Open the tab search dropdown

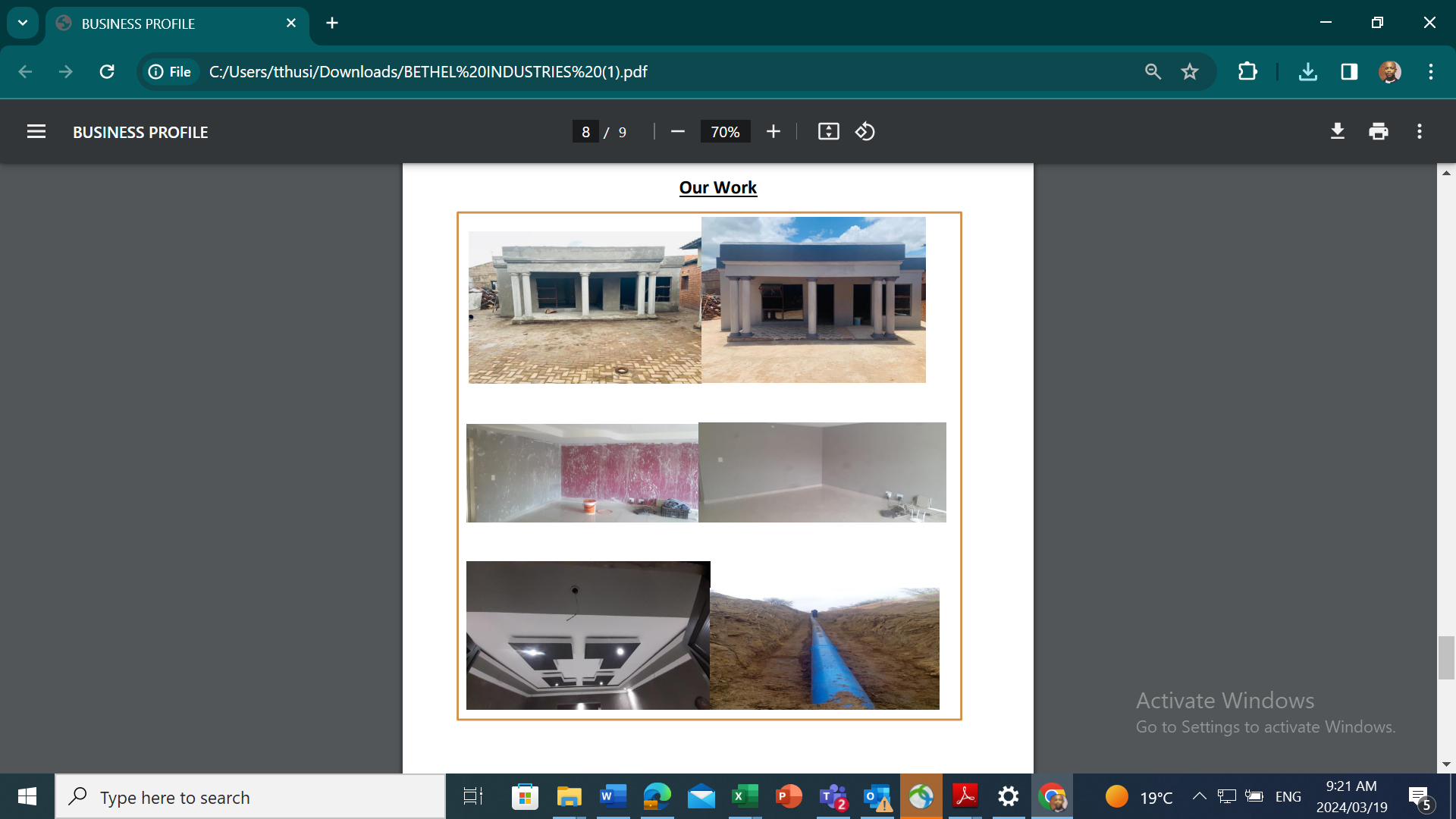pyautogui.click(x=23, y=23)
